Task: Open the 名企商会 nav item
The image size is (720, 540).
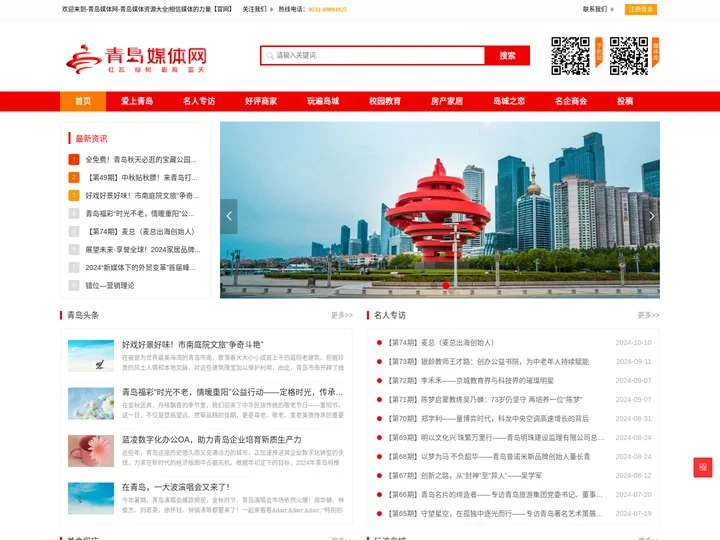Action: (571, 101)
